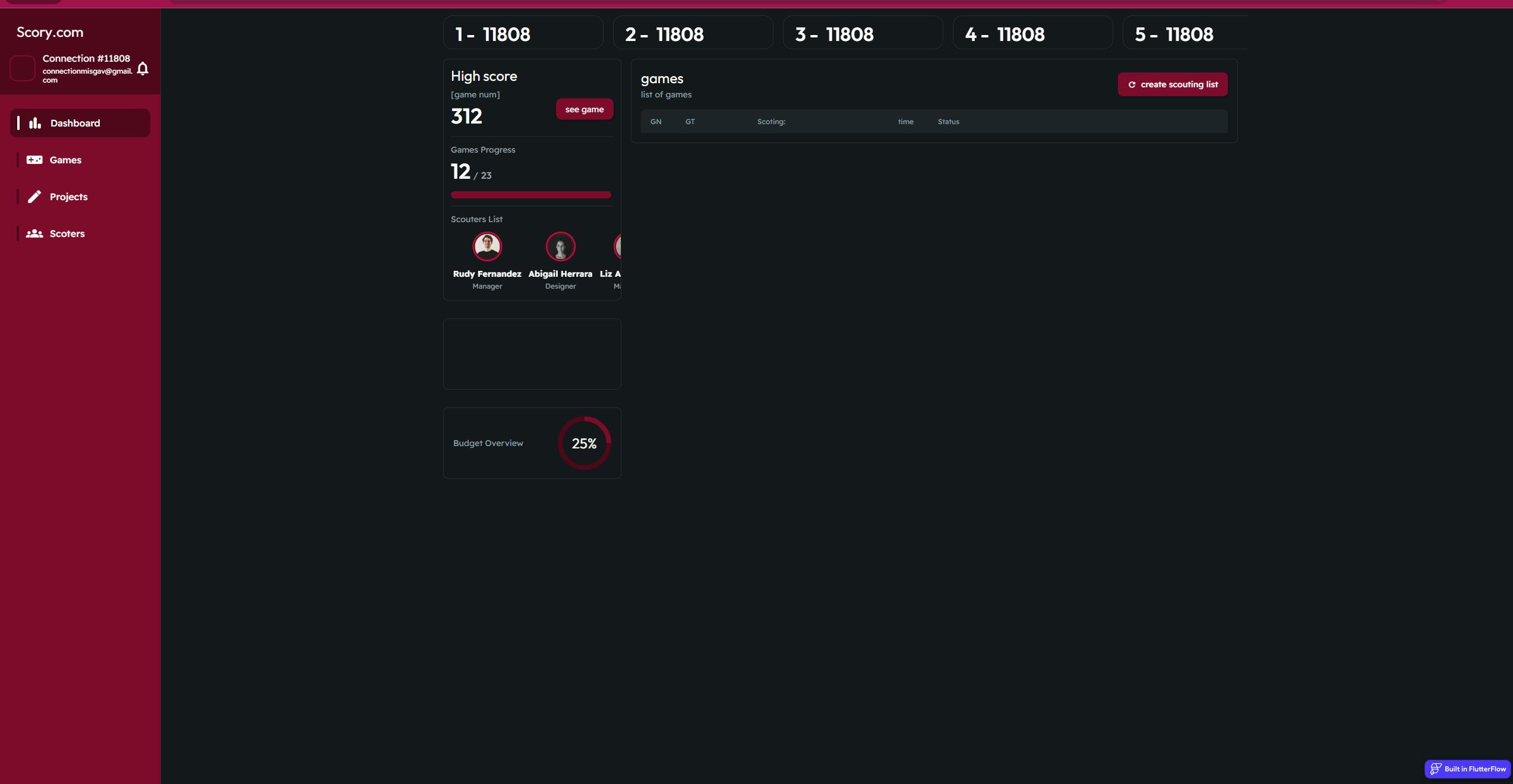Go to the Scoters section

[67, 233]
